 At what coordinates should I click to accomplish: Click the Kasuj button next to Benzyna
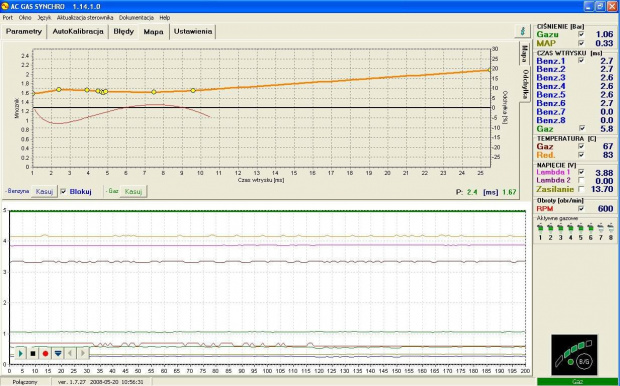tap(44, 191)
